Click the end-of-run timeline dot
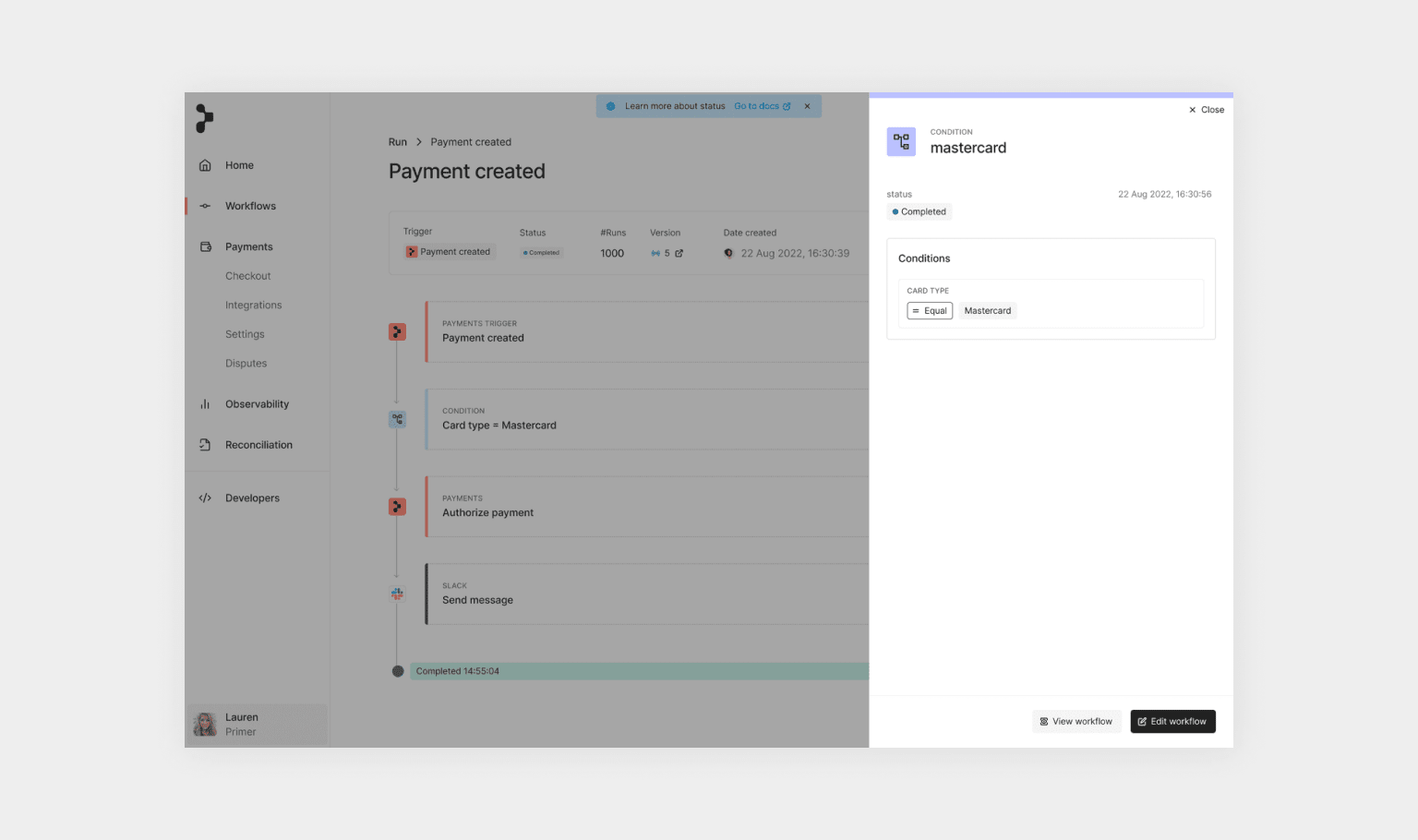1418x840 pixels. 398,671
